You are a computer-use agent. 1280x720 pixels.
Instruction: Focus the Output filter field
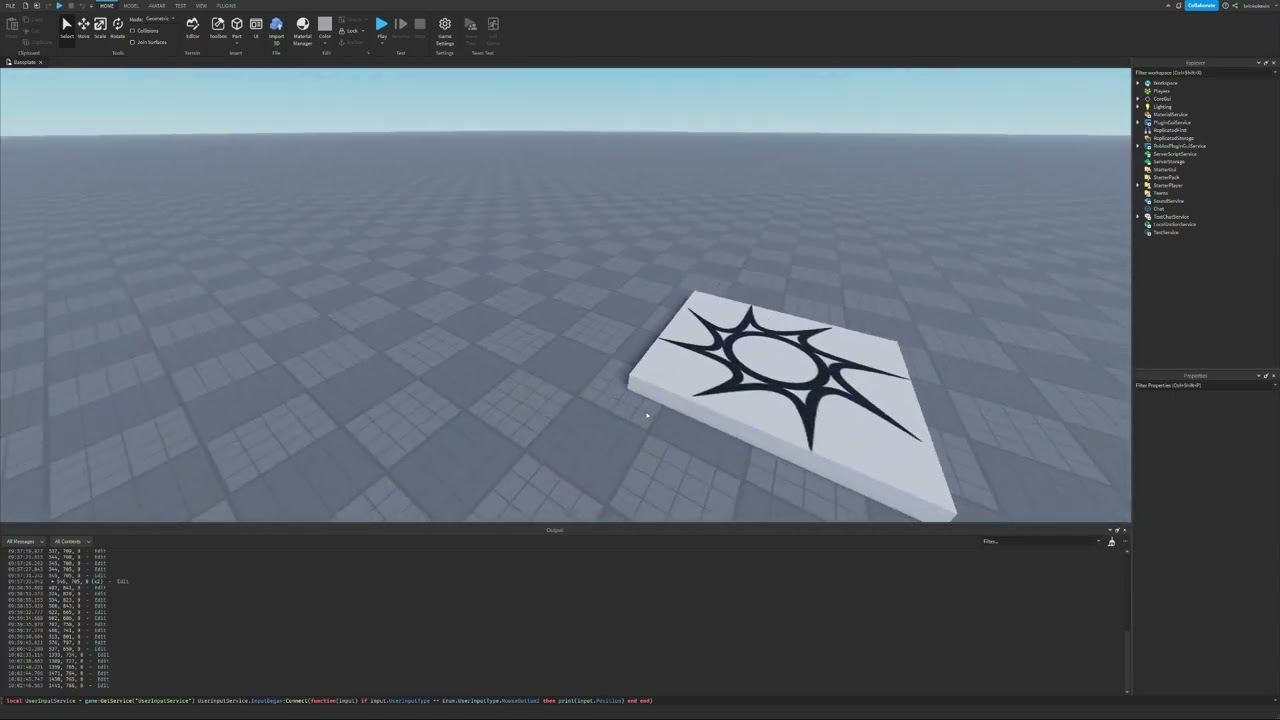[1041, 542]
